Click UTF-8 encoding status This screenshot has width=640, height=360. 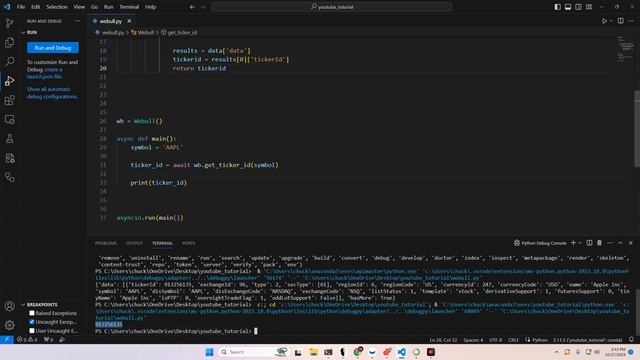pyautogui.click(x=496, y=340)
